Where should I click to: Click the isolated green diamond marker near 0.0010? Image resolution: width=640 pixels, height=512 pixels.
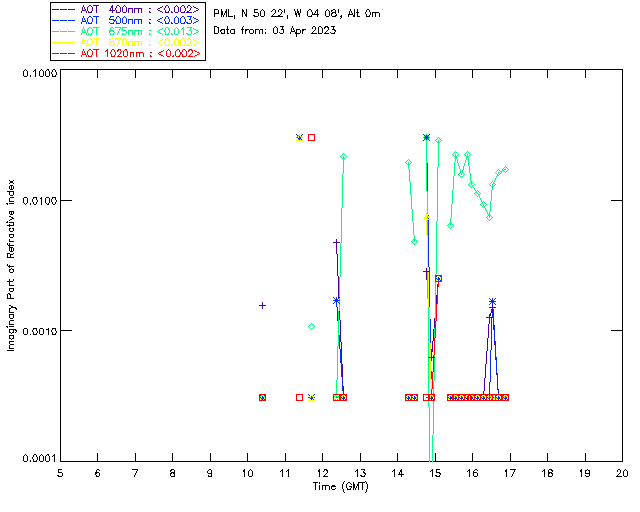(x=311, y=327)
